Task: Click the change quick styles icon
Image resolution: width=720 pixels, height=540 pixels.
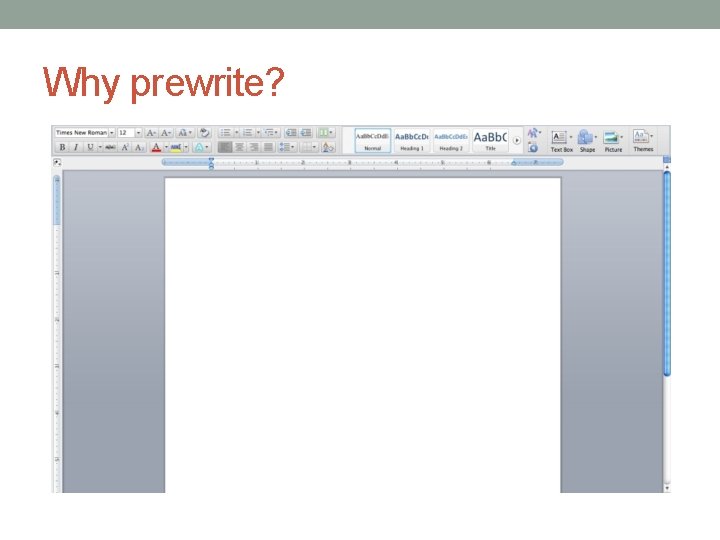Action: coord(534,133)
